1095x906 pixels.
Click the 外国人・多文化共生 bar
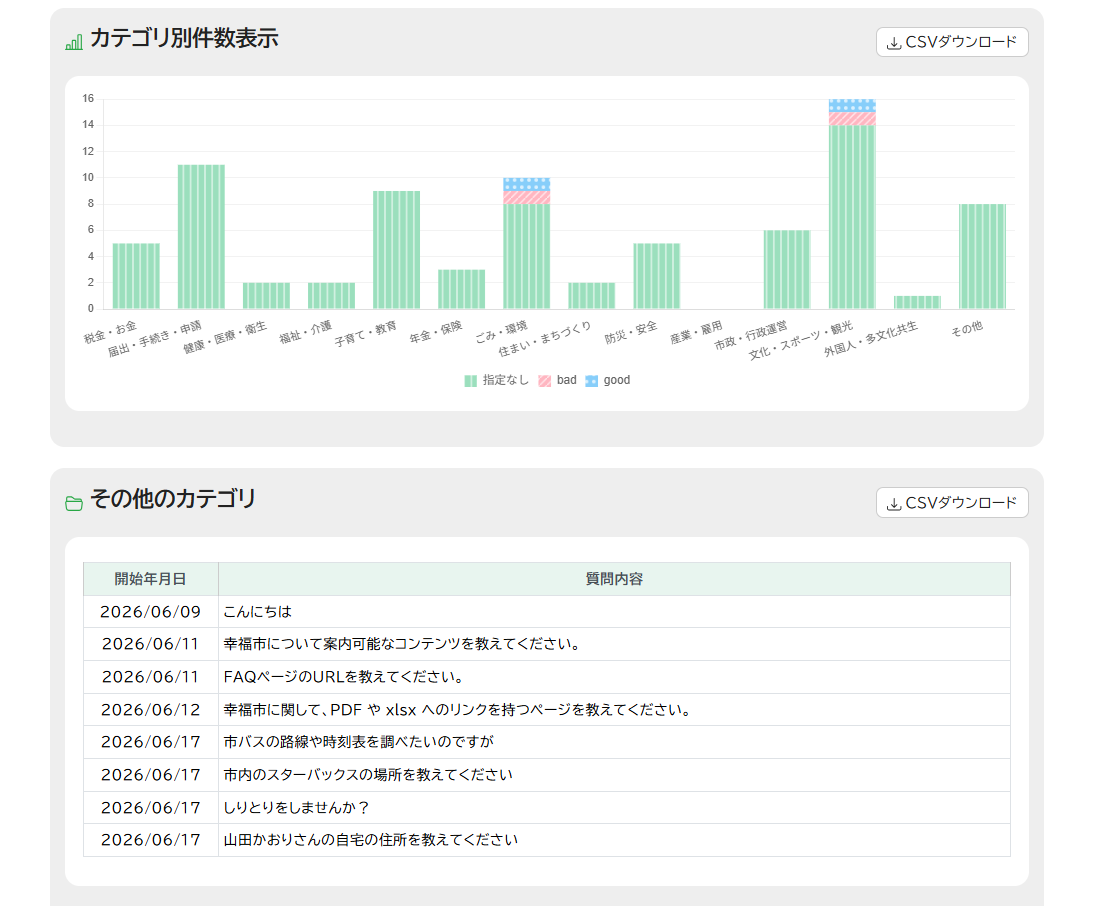click(x=917, y=302)
